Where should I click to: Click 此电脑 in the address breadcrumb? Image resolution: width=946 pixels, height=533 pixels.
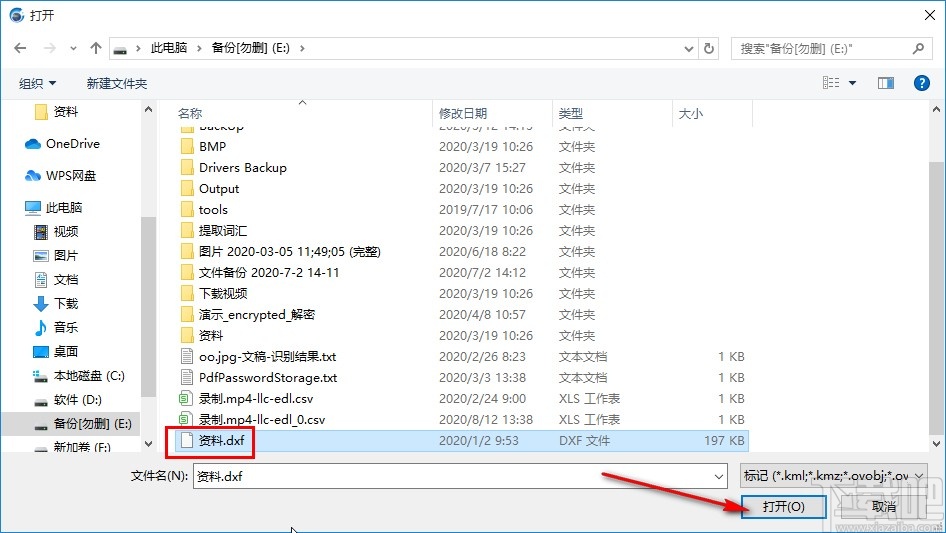[169, 48]
